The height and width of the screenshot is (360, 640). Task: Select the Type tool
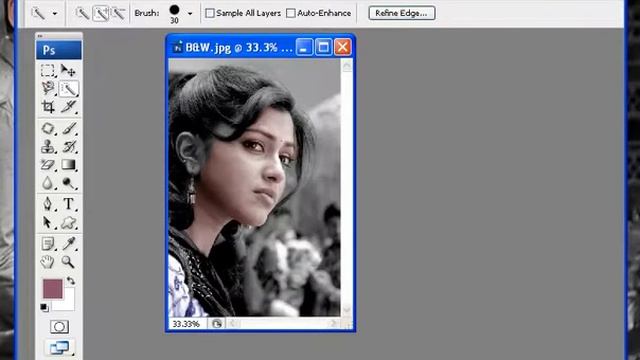(x=68, y=204)
